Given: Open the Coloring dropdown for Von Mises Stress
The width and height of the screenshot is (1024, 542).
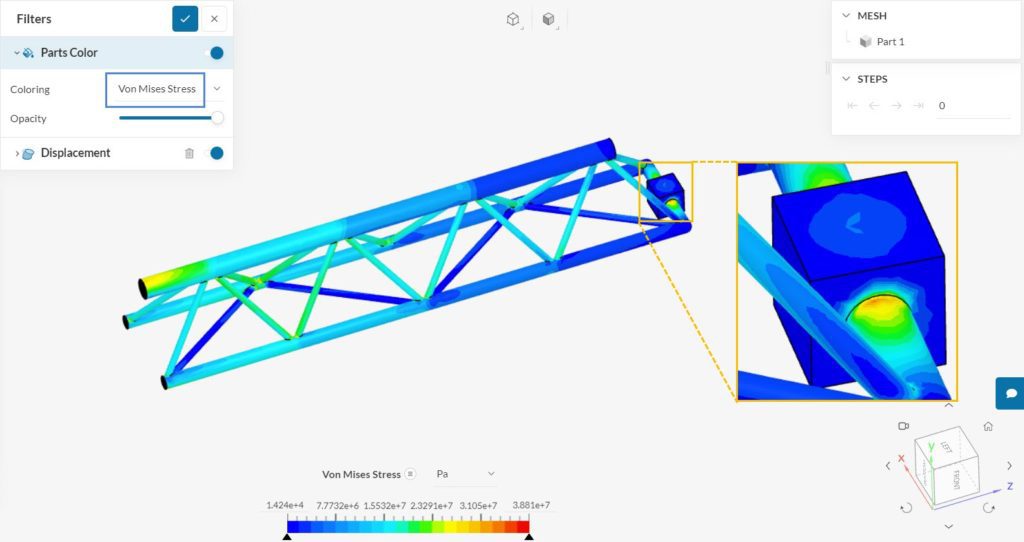Looking at the screenshot, I should pos(217,89).
